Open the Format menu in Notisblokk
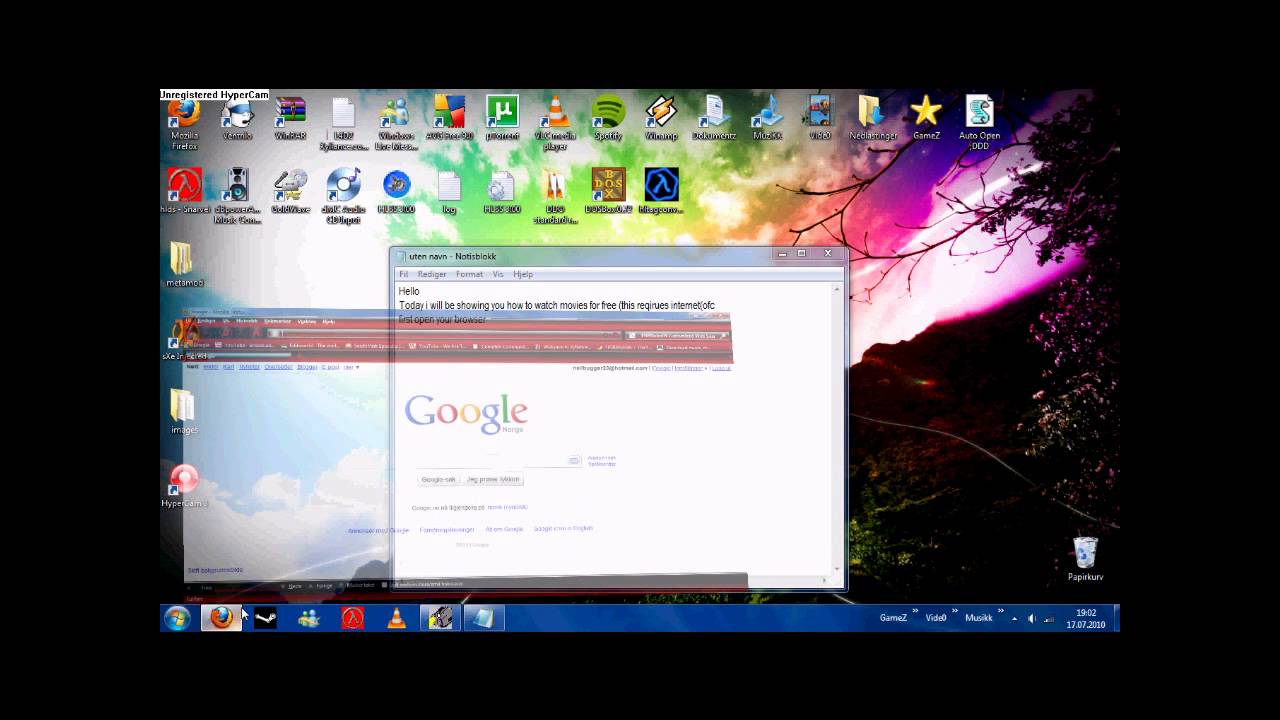1280x720 pixels. point(469,274)
